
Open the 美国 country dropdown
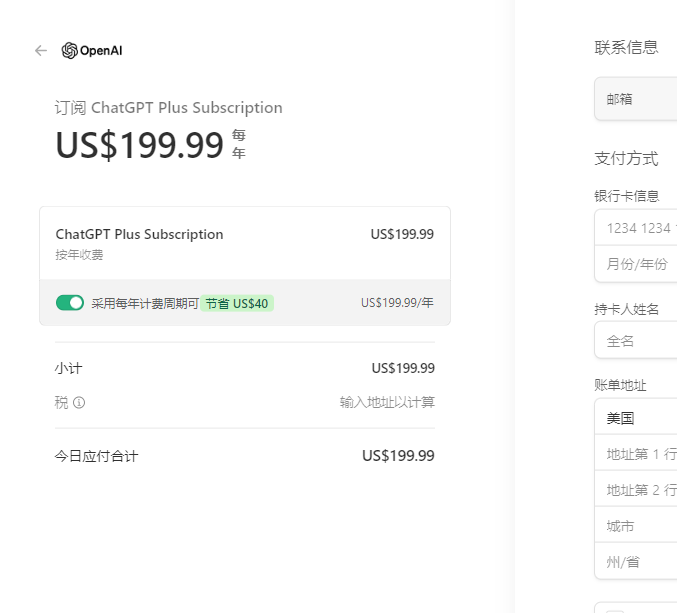636,417
